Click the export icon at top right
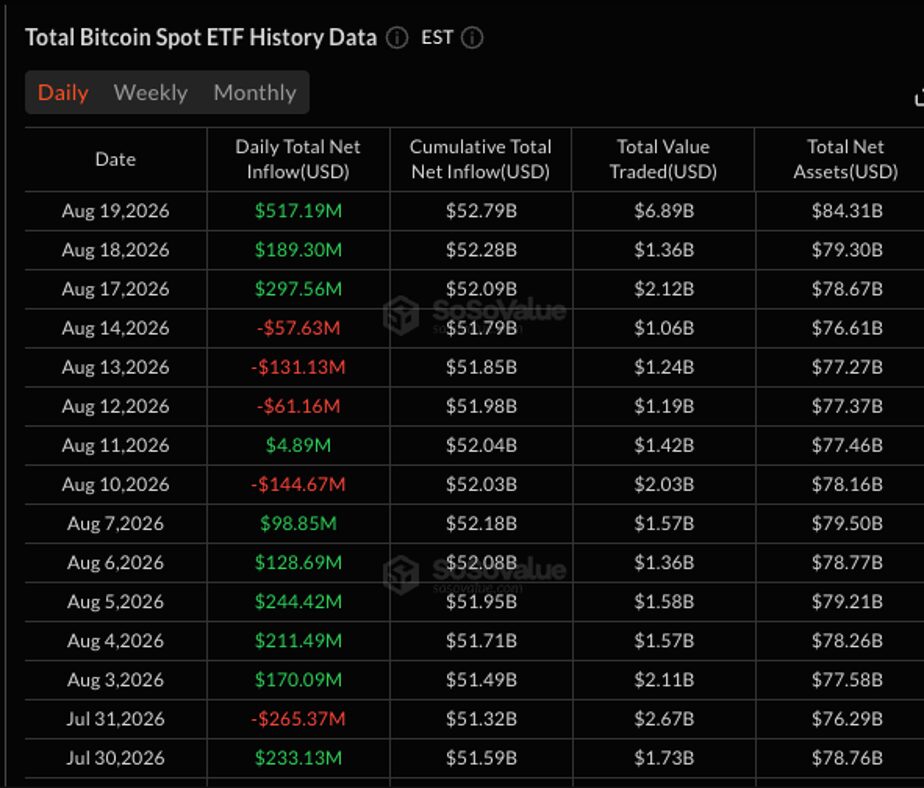 coord(919,97)
